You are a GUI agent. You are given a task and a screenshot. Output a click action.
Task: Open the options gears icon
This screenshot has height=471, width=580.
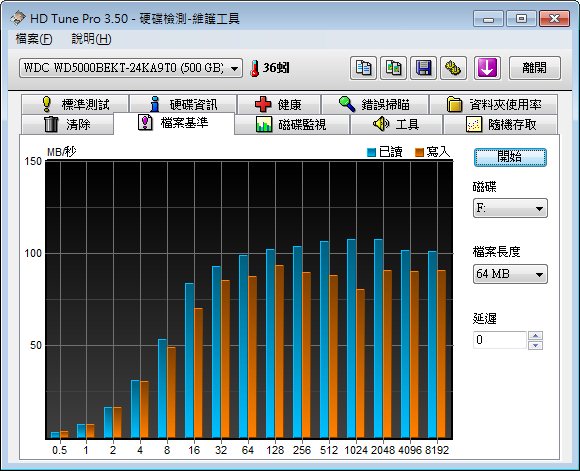click(453, 68)
